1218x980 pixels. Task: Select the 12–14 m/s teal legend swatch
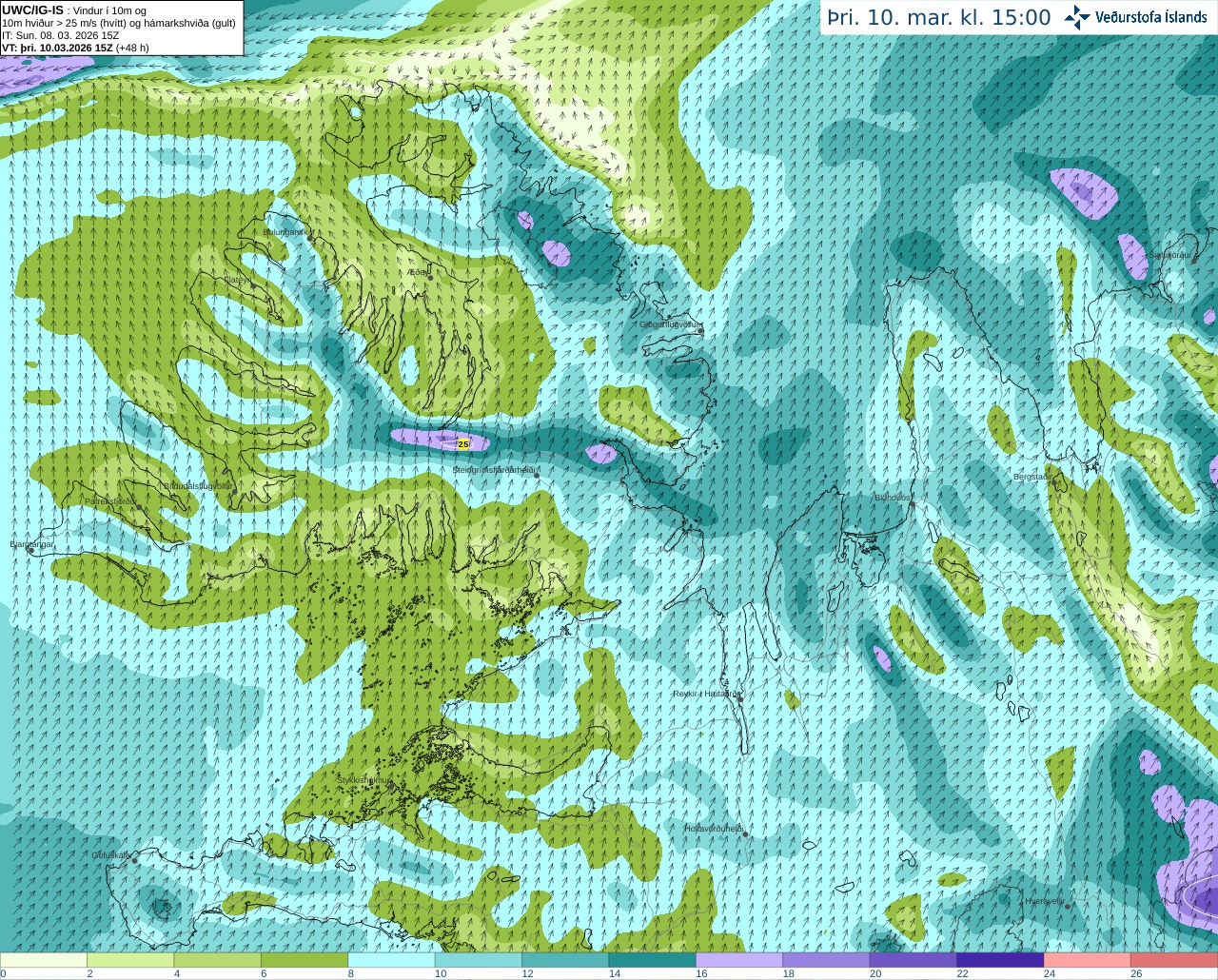(x=565, y=960)
